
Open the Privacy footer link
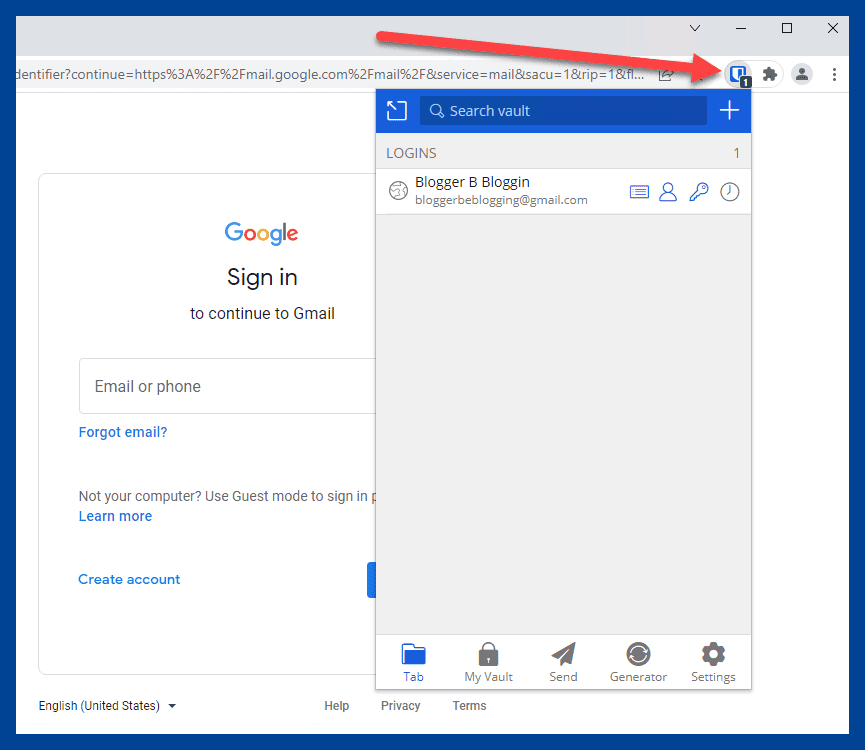click(x=401, y=705)
